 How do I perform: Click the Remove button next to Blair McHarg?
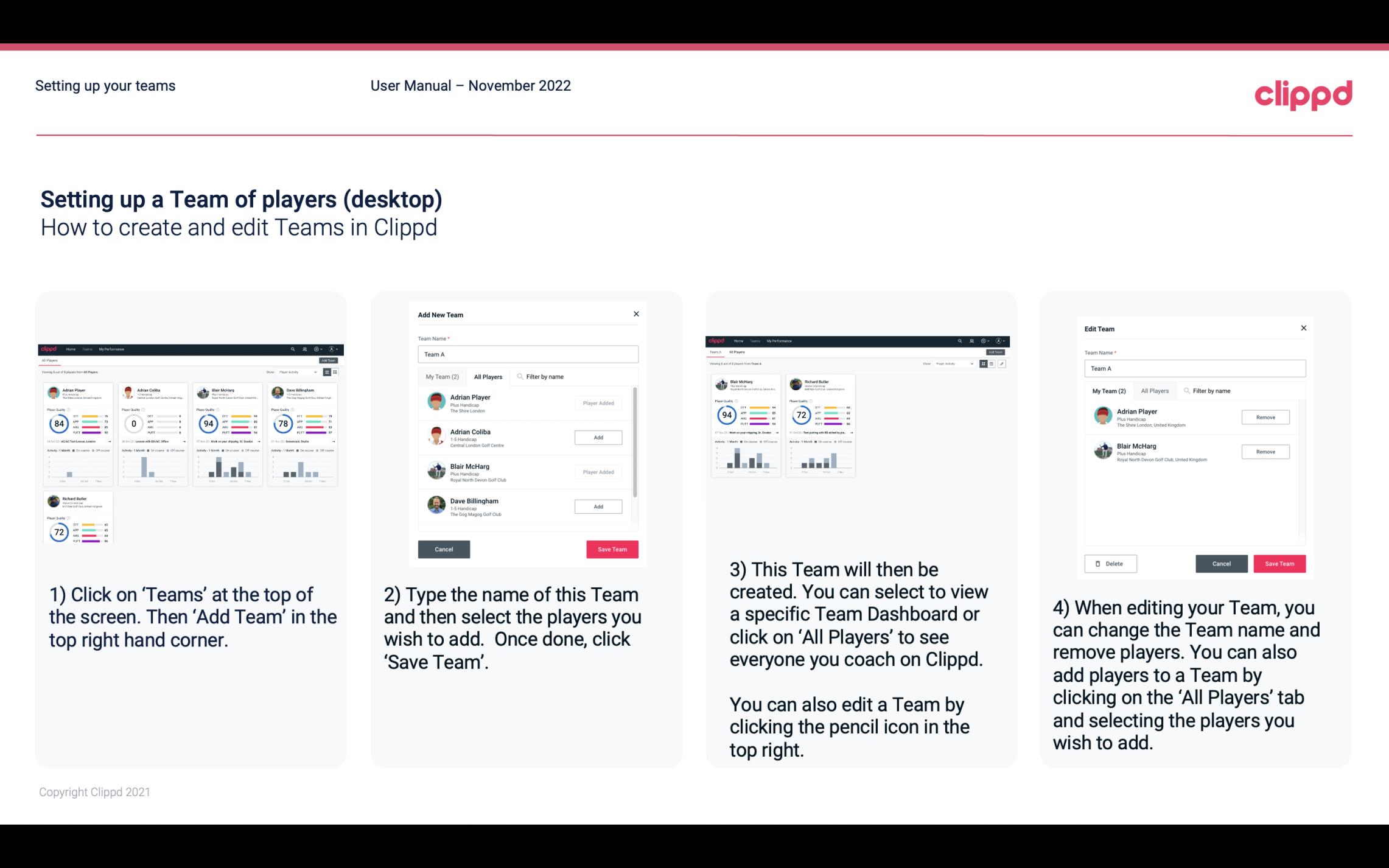click(1264, 451)
